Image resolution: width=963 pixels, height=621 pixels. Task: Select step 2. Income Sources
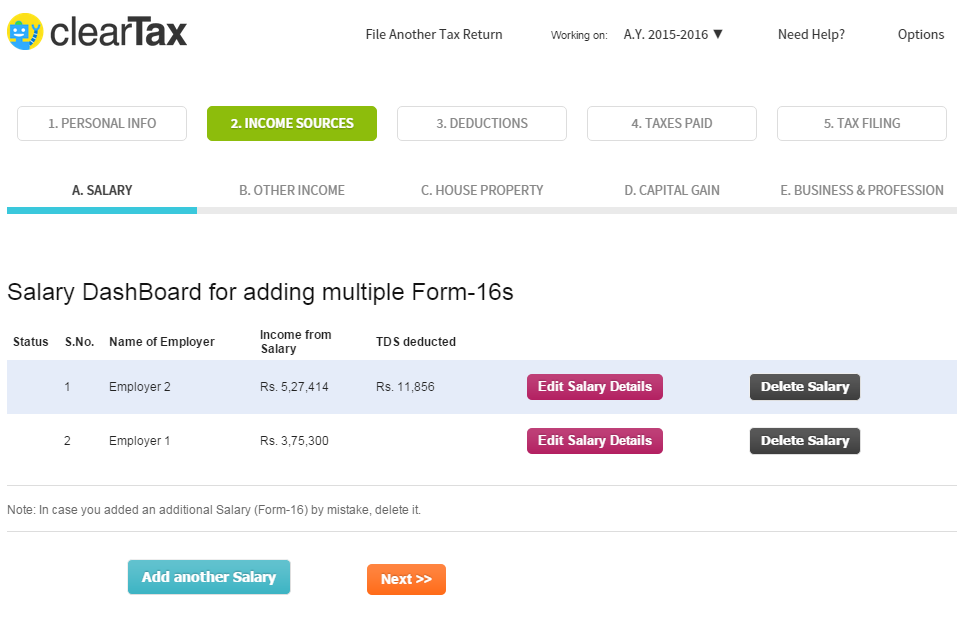pos(292,123)
